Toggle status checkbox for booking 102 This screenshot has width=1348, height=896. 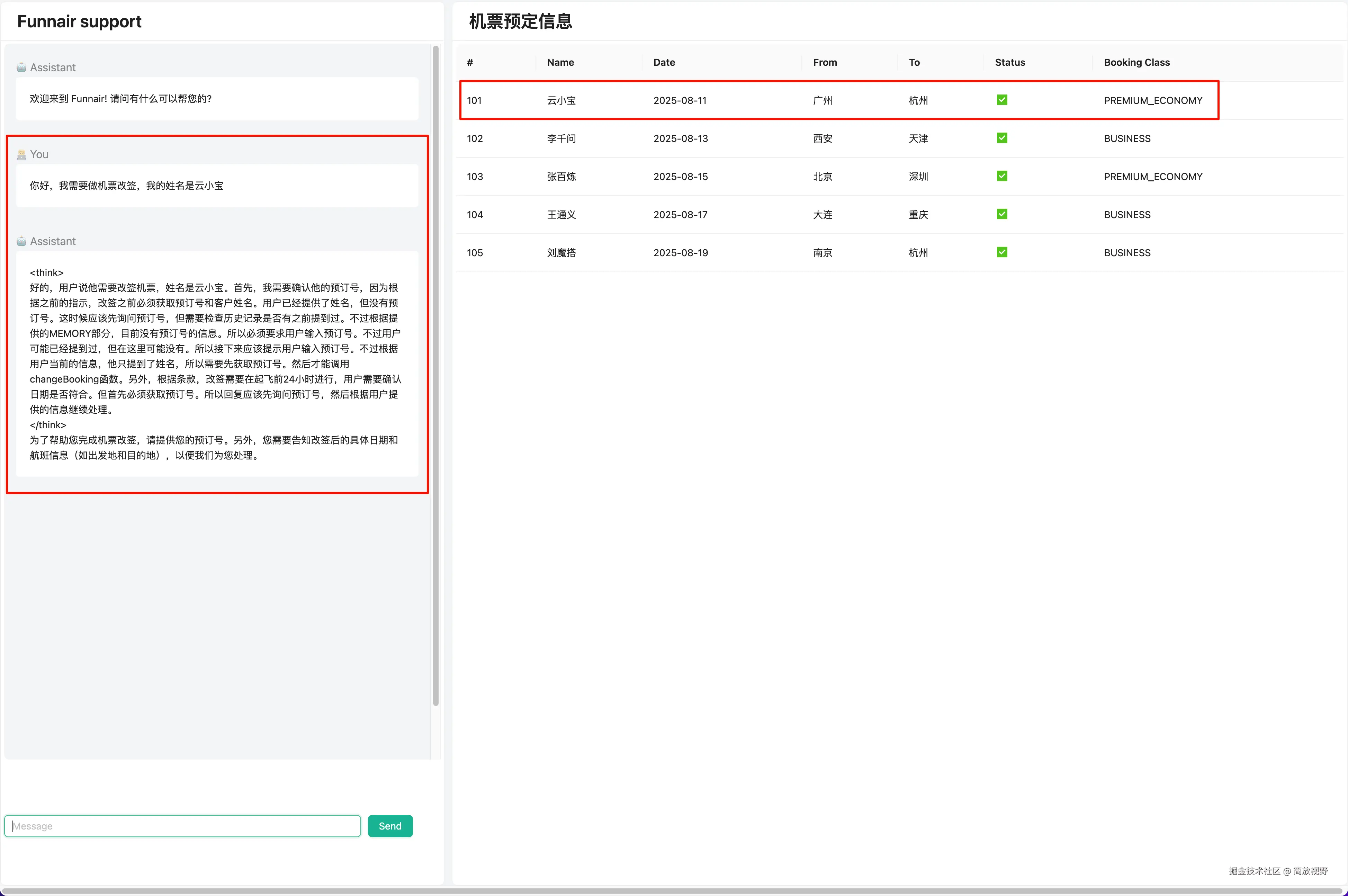pos(1001,138)
